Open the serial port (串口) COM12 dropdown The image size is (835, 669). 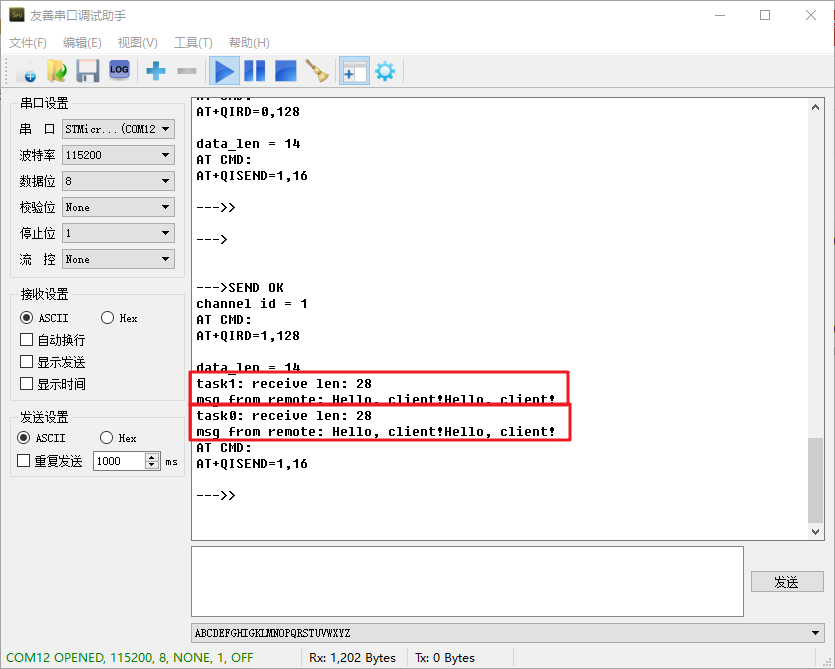pos(118,129)
